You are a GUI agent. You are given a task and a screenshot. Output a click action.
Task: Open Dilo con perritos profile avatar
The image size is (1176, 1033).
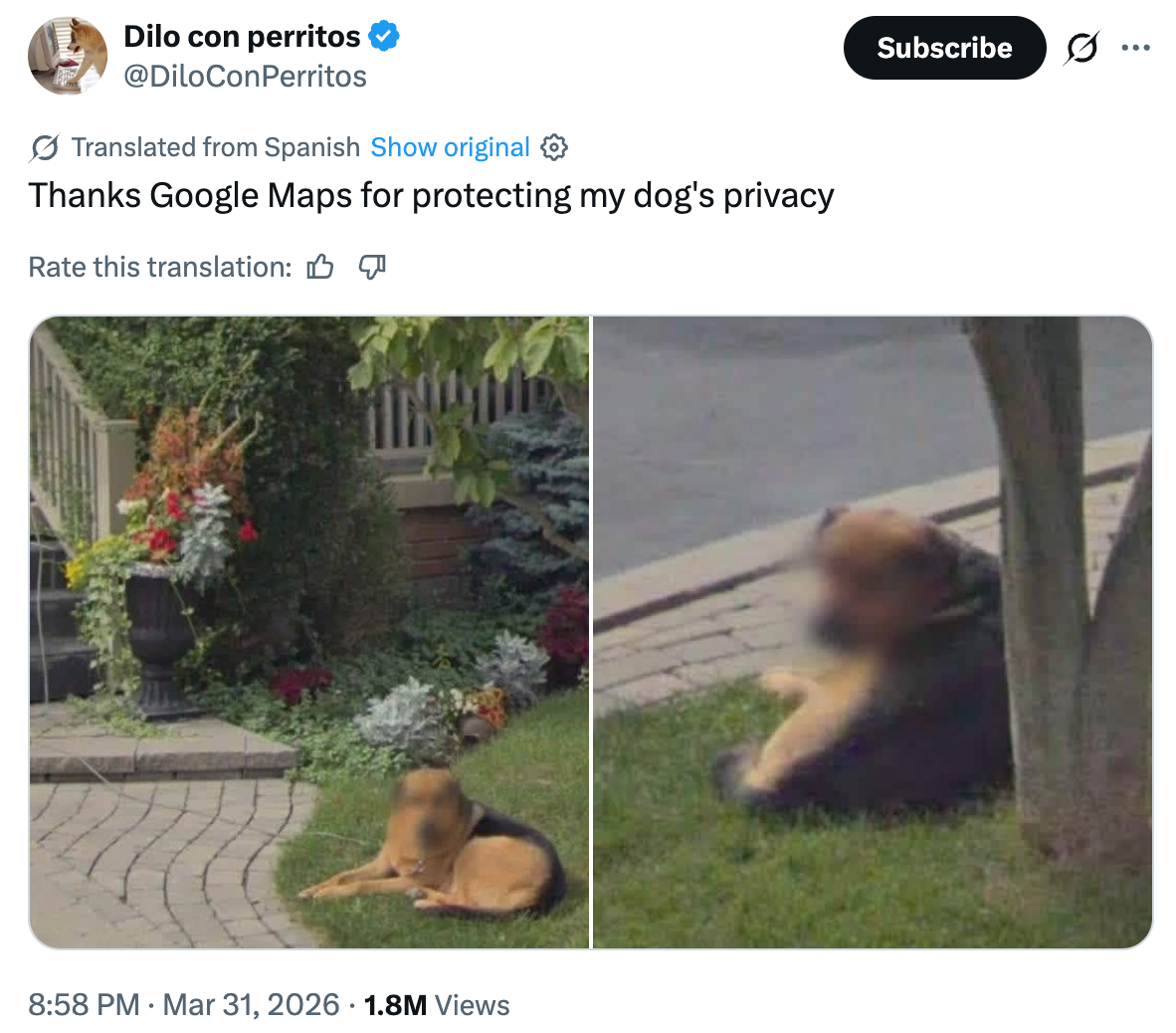tap(68, 56)
